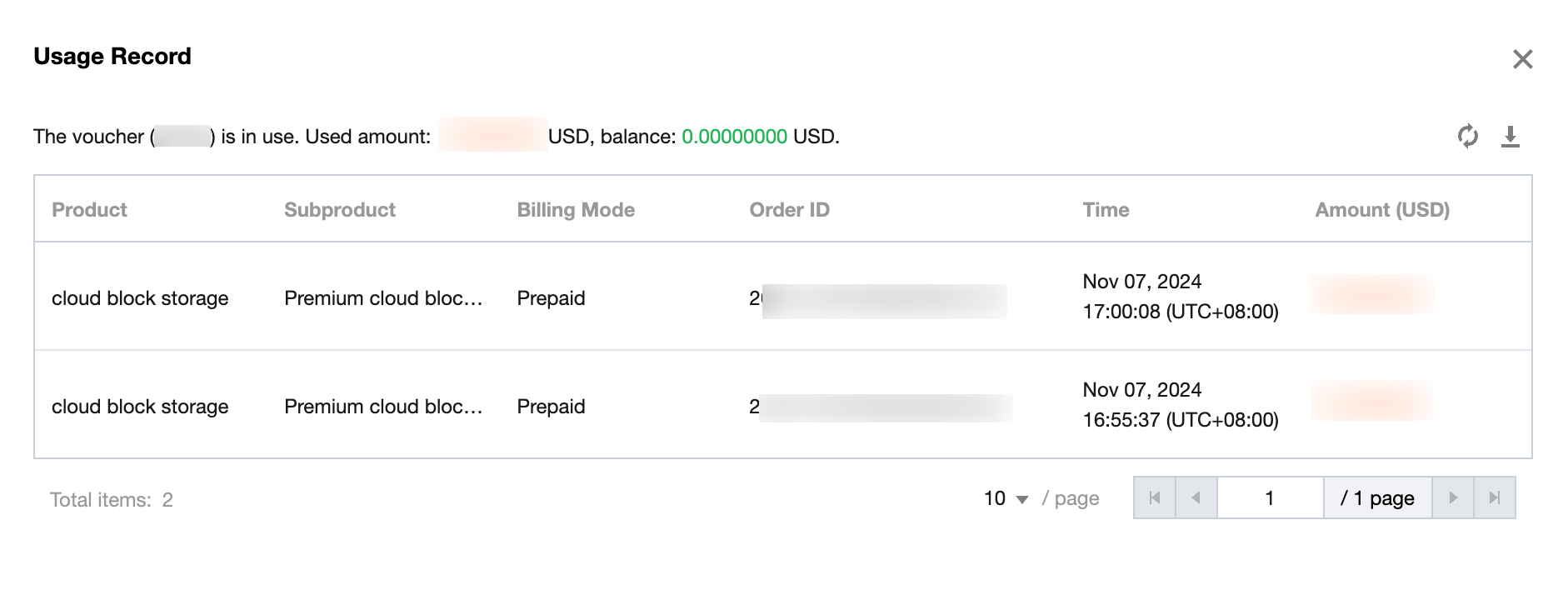The height and width of the screenshot is (590, 1568).
Task: Click the next page arrow
Action: [x=1453, y=497]
